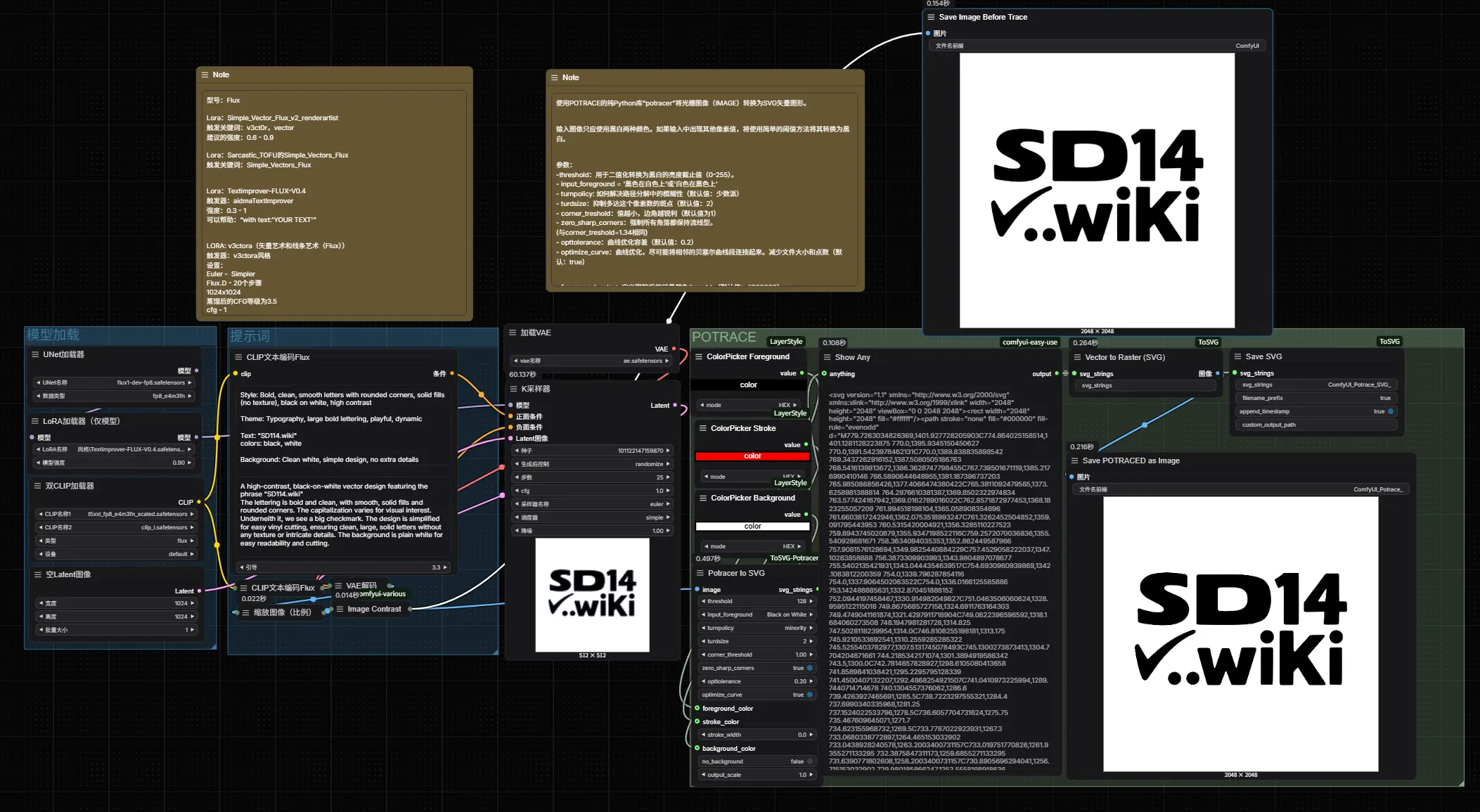Increase 宽度 width value with right arrow
This screenshot has height=812, width=1480.
pos(192,603)
